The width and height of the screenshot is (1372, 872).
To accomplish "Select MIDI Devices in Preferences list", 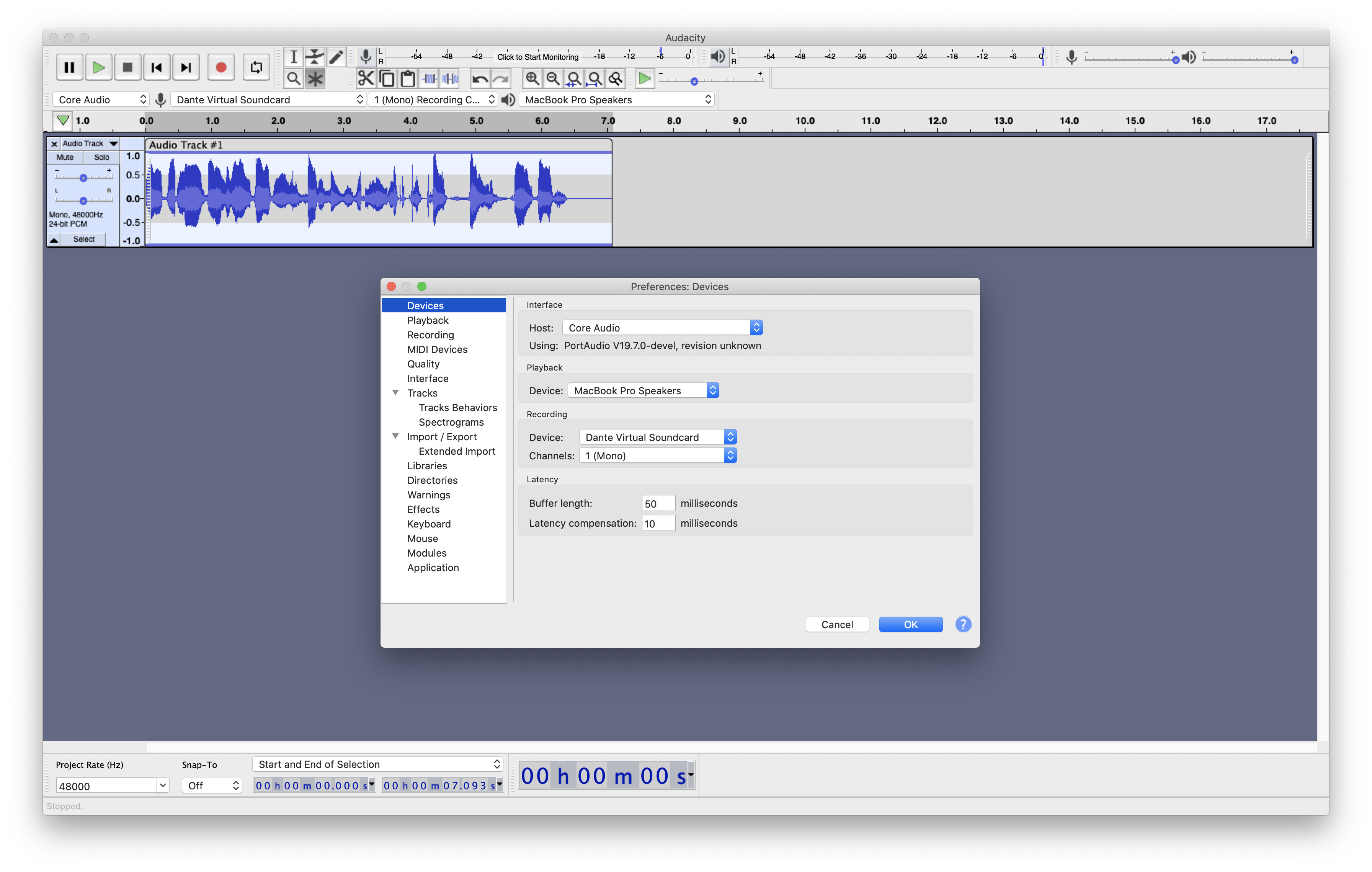I will click(437, 349).
